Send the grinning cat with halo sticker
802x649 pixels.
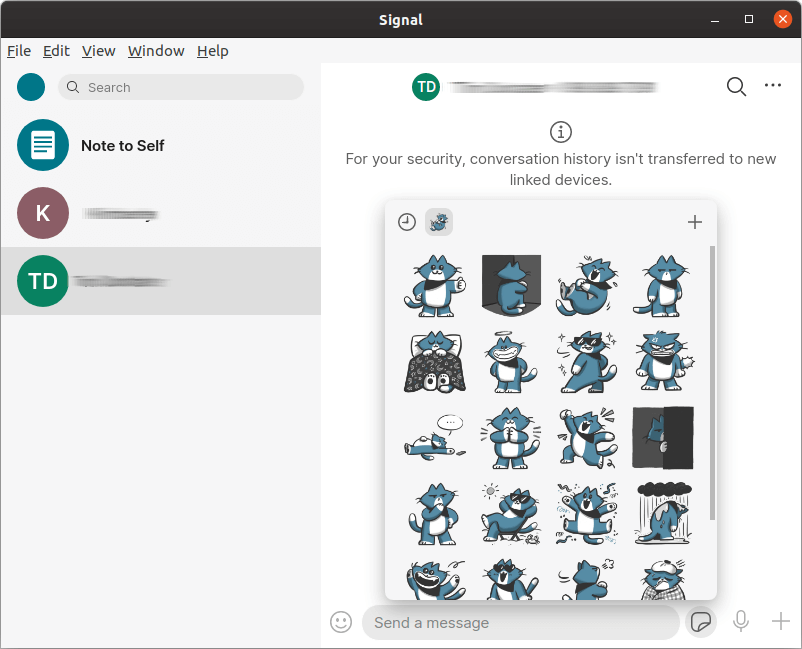(511, 362)
